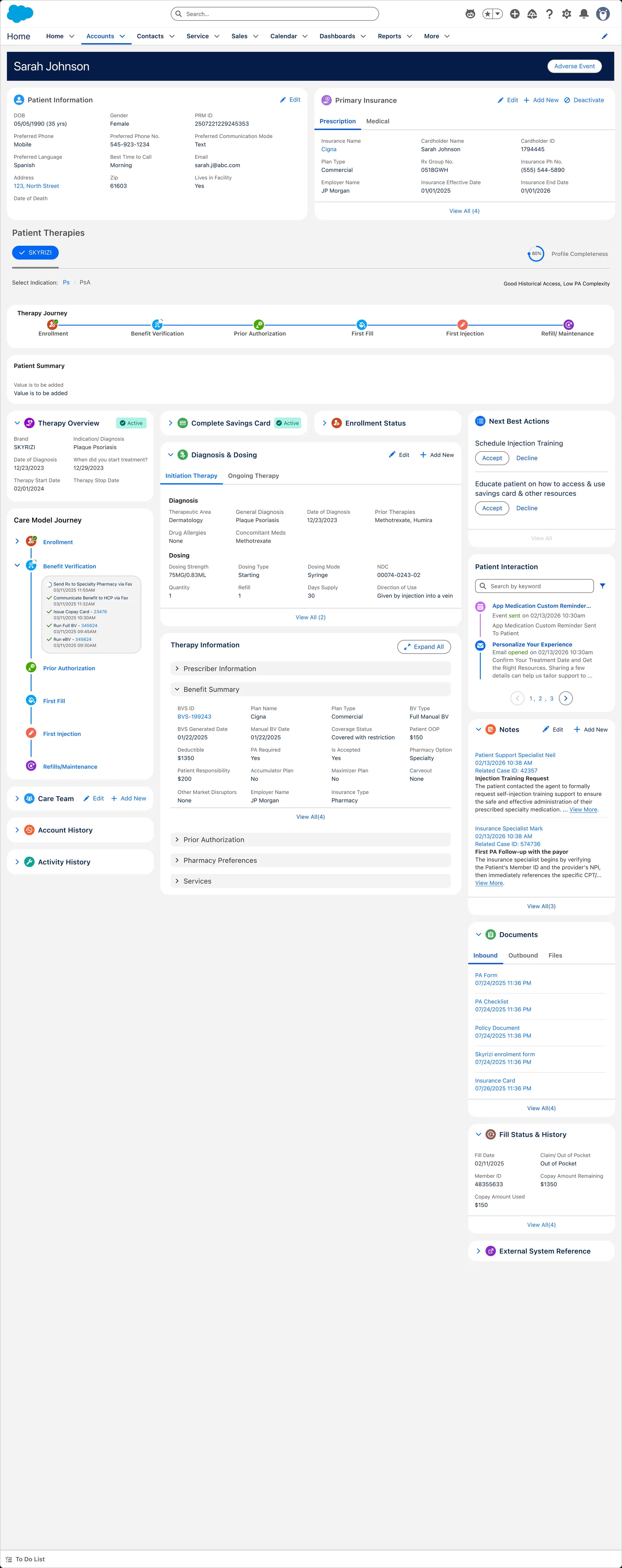This screenshot has height=1568, width=622.
Task: Open the PA Checklist document link
Action: pyautogui.click(x=491, y=1001)
